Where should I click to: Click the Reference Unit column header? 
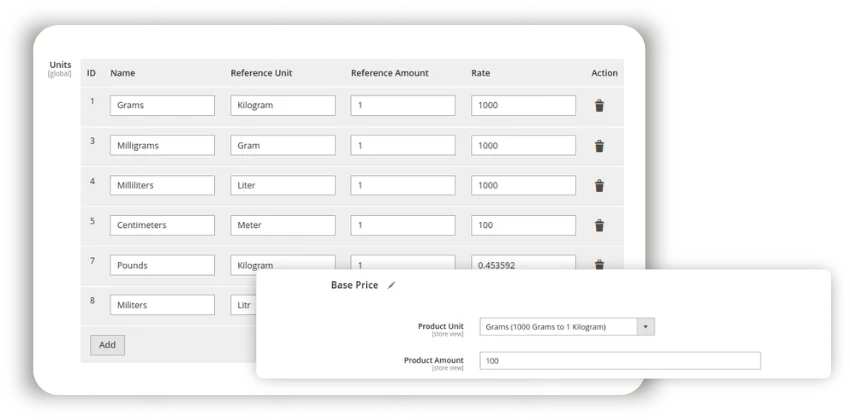[x=261, y=73]
